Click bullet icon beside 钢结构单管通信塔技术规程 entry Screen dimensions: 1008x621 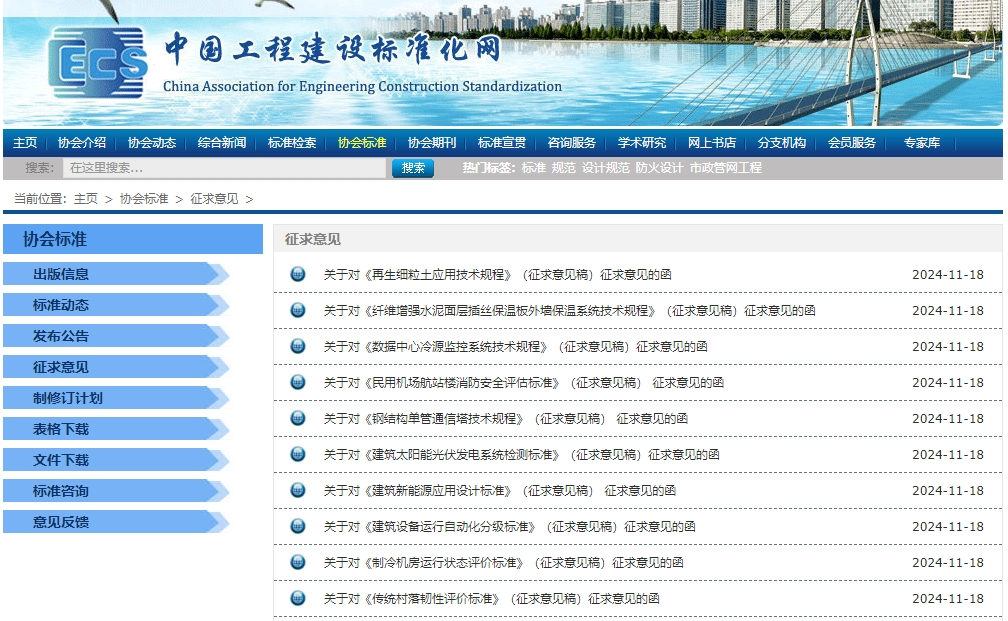pos(297,418)
